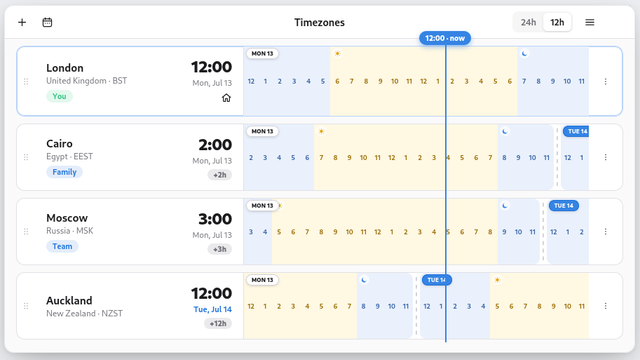Image resolution: width=640 pixels, height=360 pixels.
Task: Open Auckland row three-dot options menu
Action: click(x=606, y=306)
